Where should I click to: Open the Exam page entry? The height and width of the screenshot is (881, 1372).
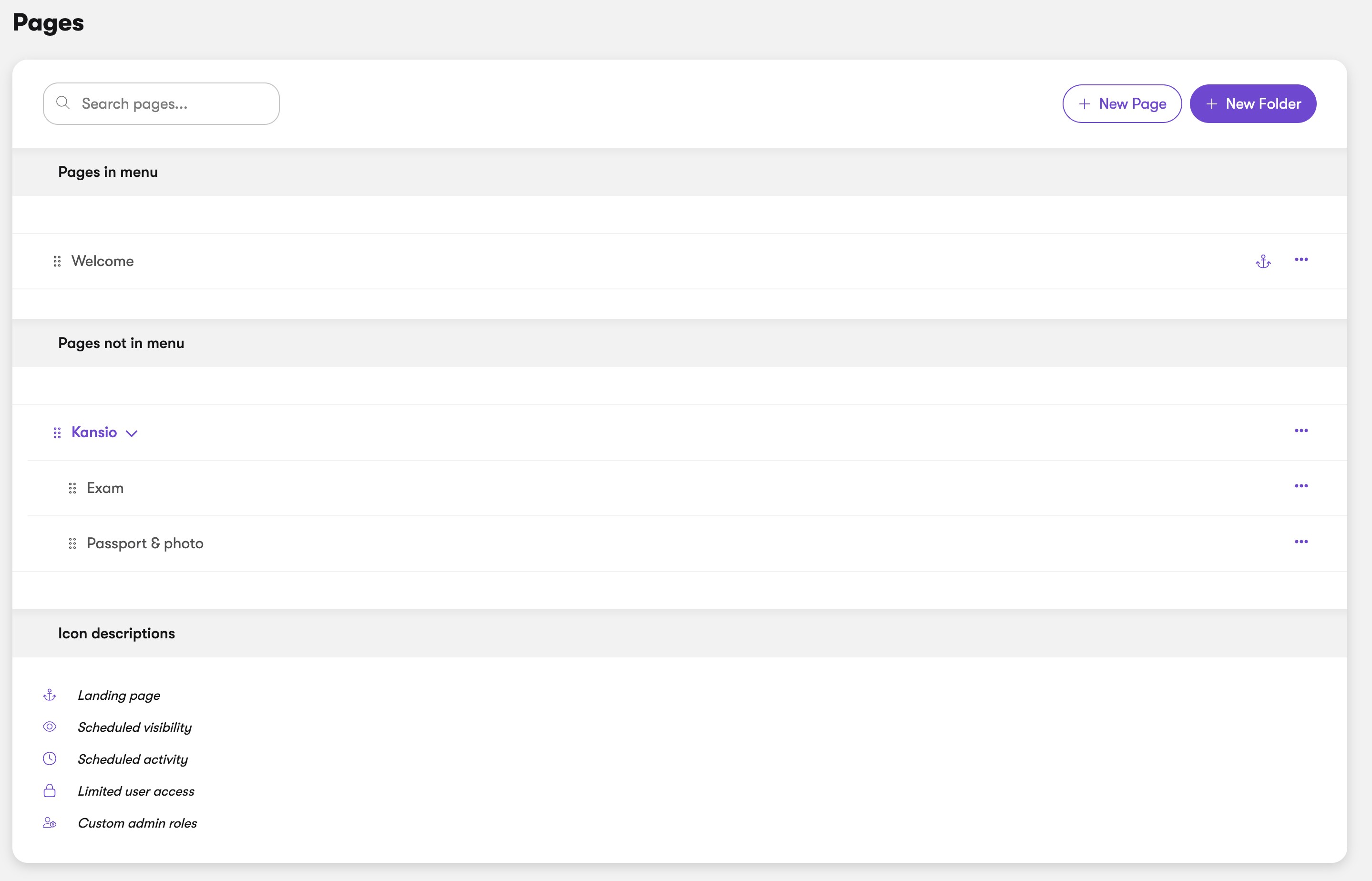[x=105, y=488]
